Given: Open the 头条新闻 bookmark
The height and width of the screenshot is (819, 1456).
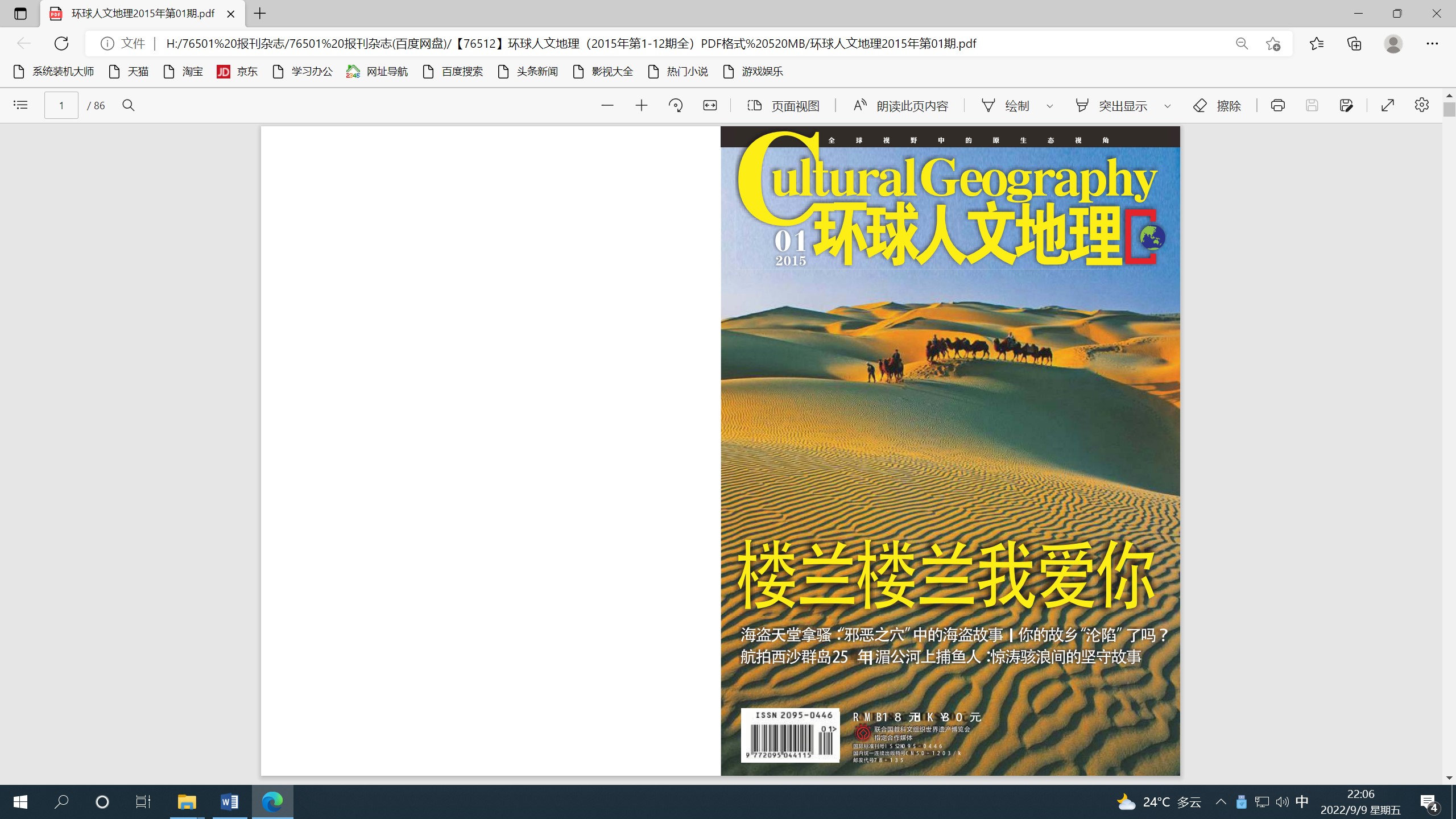Looking at the screenshot, I should pos(528,72).
